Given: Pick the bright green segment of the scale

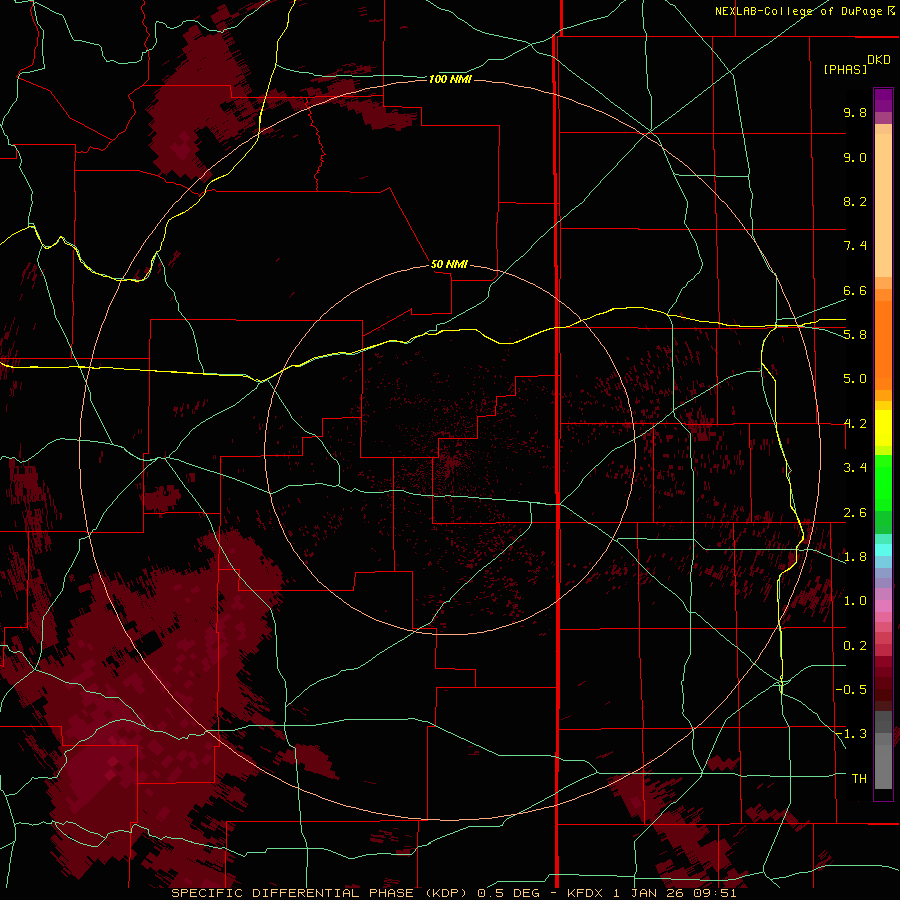Looking at the screenshot, I should [x=883, y=482].
